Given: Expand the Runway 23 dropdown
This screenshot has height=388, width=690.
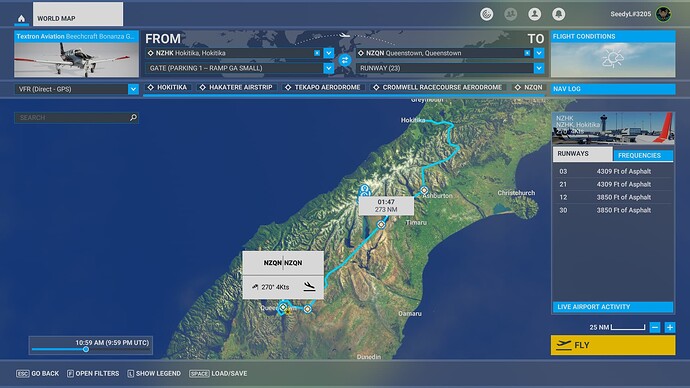Looking at the screenshot, I should [539, 68].
